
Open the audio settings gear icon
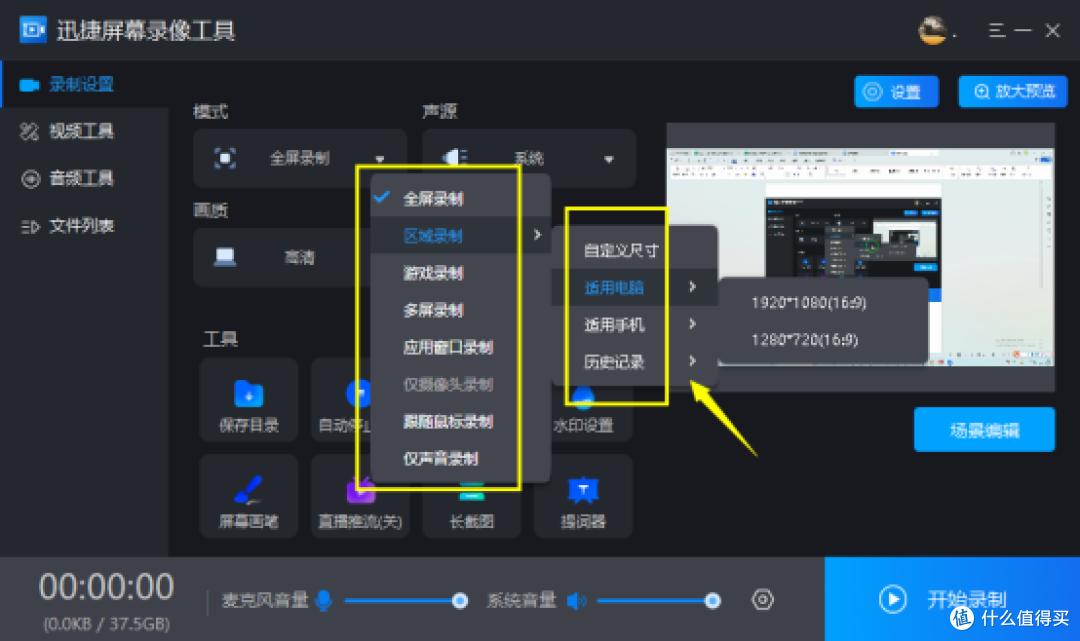tap(762, 600)
